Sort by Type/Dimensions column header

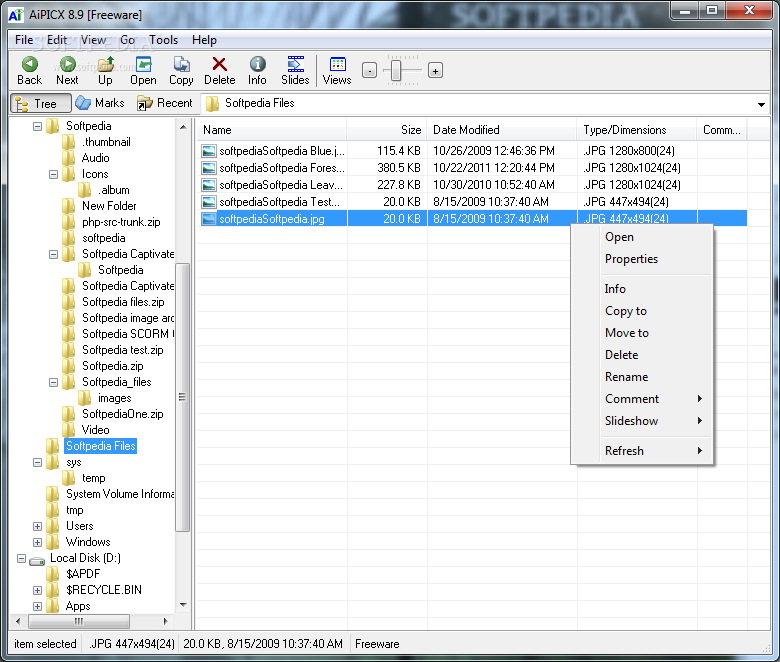coord(637,130)
